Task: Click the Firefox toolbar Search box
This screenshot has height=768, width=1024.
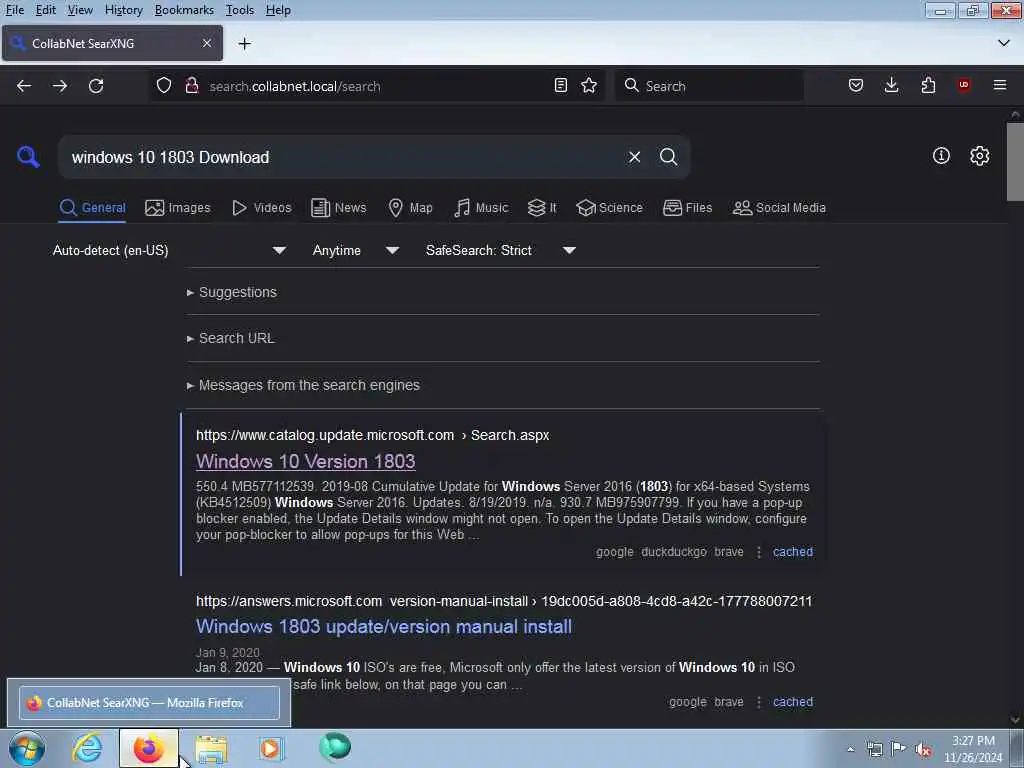Action: [x=710, y=86]
